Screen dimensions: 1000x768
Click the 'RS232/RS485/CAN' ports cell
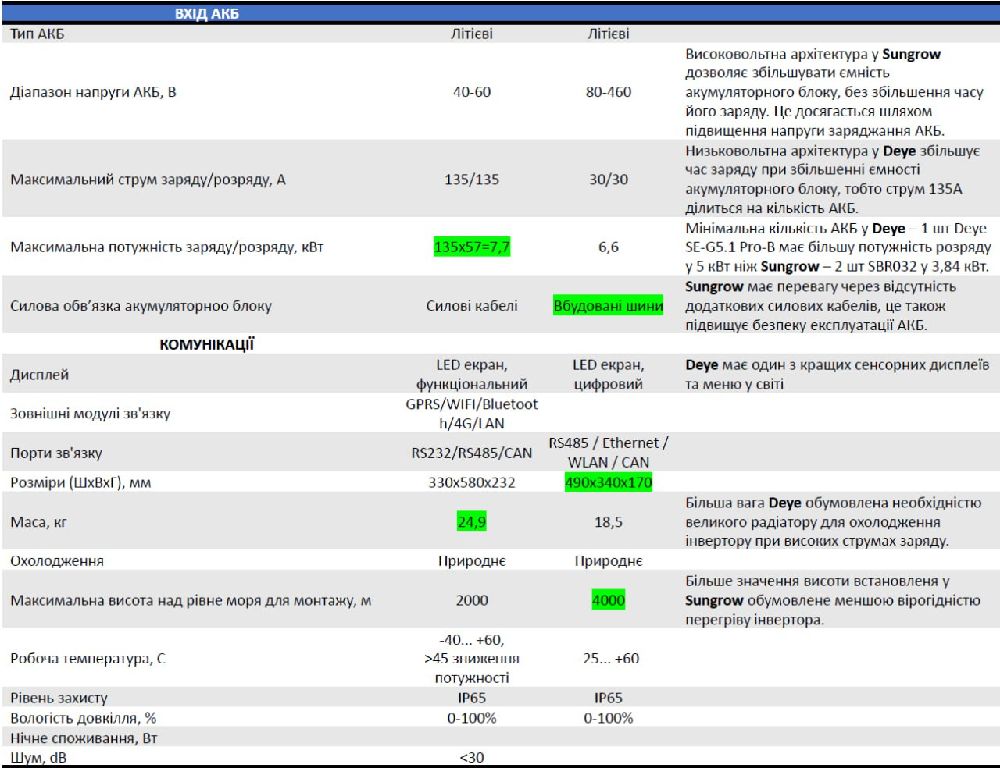[x=472, y=452]
